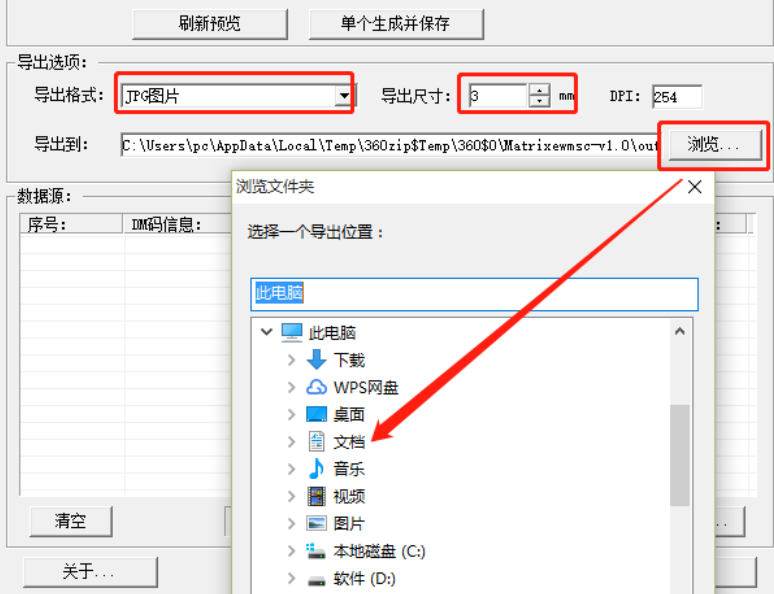
Task: Select the WPS网盘 cloud icon
Action: [x=316, y=388]
